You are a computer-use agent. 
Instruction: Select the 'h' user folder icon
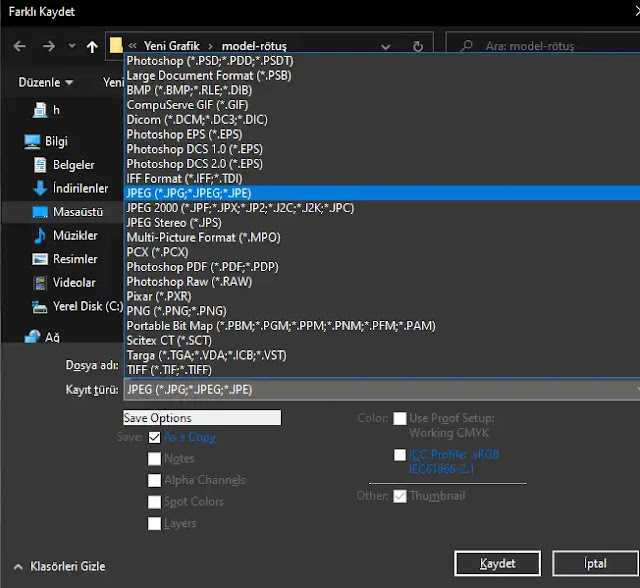pos(40,110)
